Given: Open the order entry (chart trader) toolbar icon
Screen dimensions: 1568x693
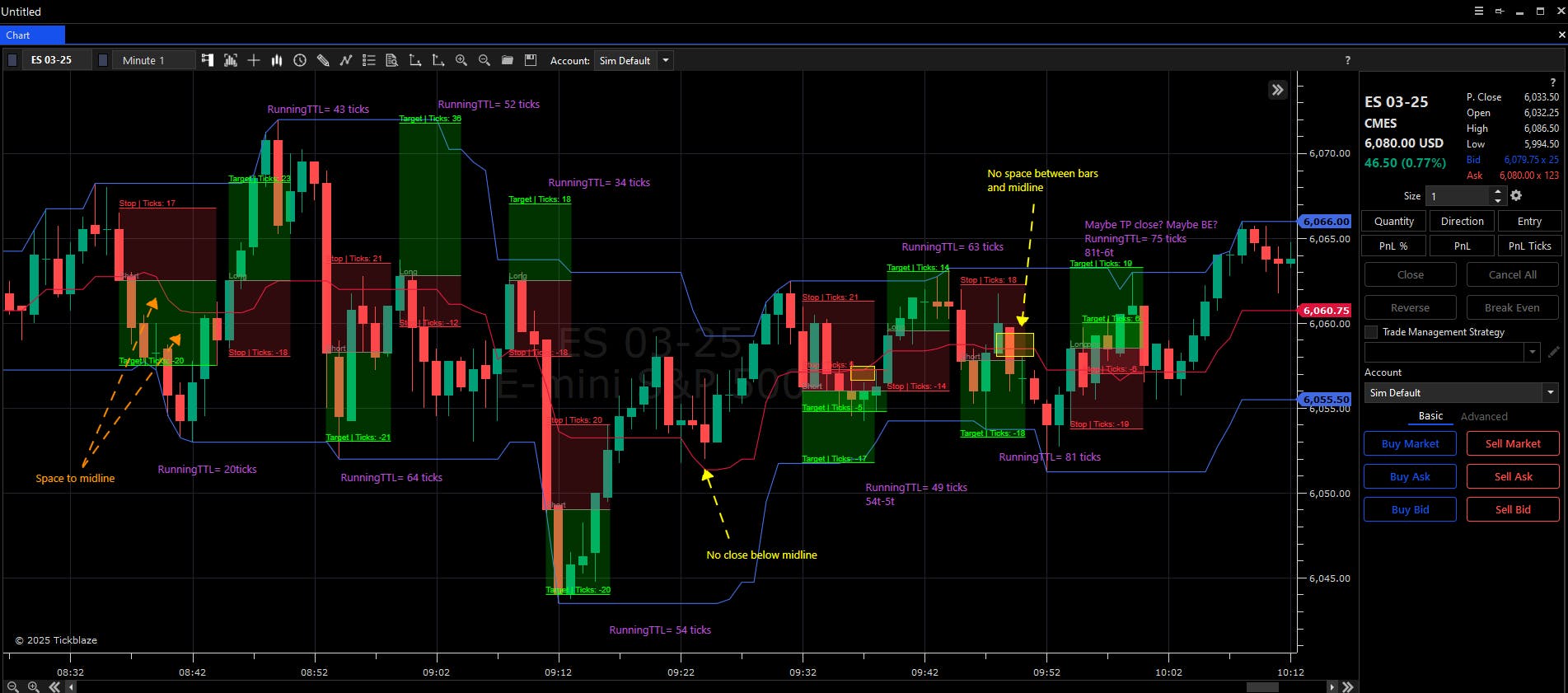Looking at the screenshot, I should coord(208,60).
